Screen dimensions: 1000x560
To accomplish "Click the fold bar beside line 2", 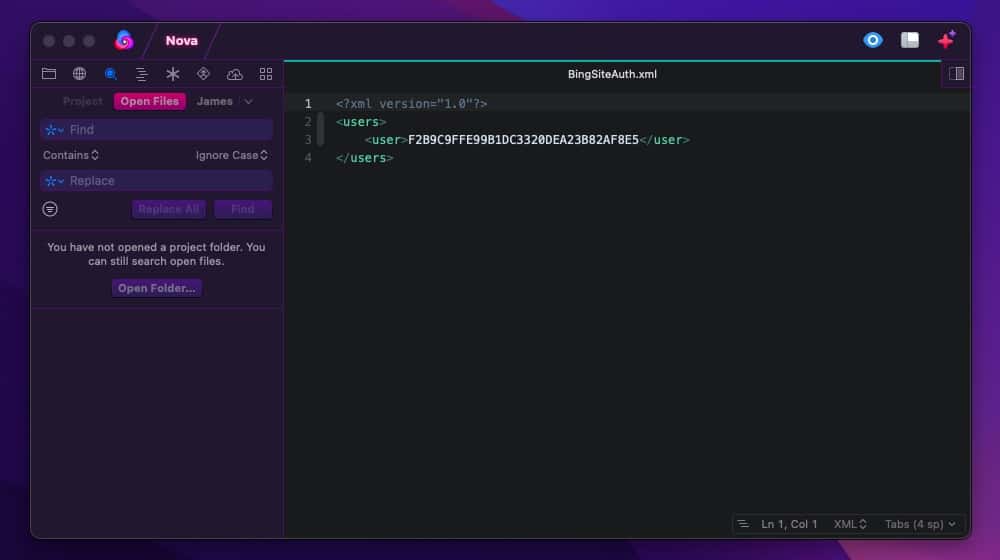I will click(x=321, y=129).
